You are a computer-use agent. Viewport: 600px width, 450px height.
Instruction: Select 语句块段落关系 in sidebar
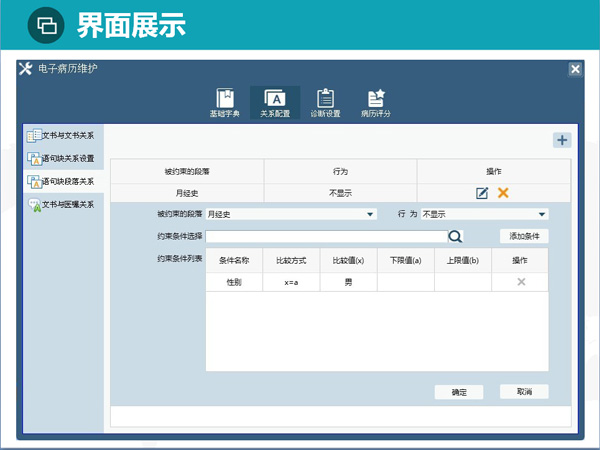pos(64,181)
